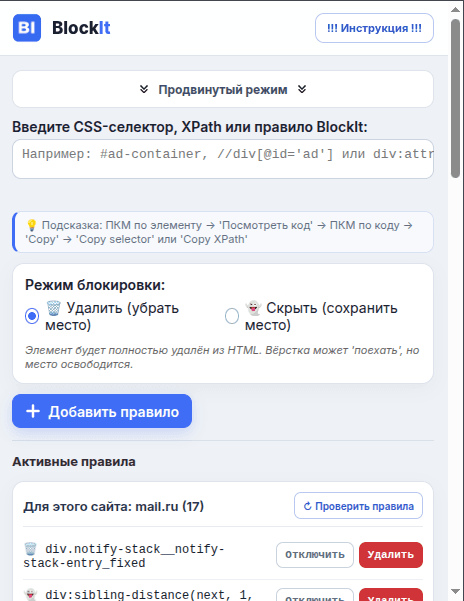
Task: Click the lightbulb icon in the Подсказка hint
Action: tap(32, 225)
